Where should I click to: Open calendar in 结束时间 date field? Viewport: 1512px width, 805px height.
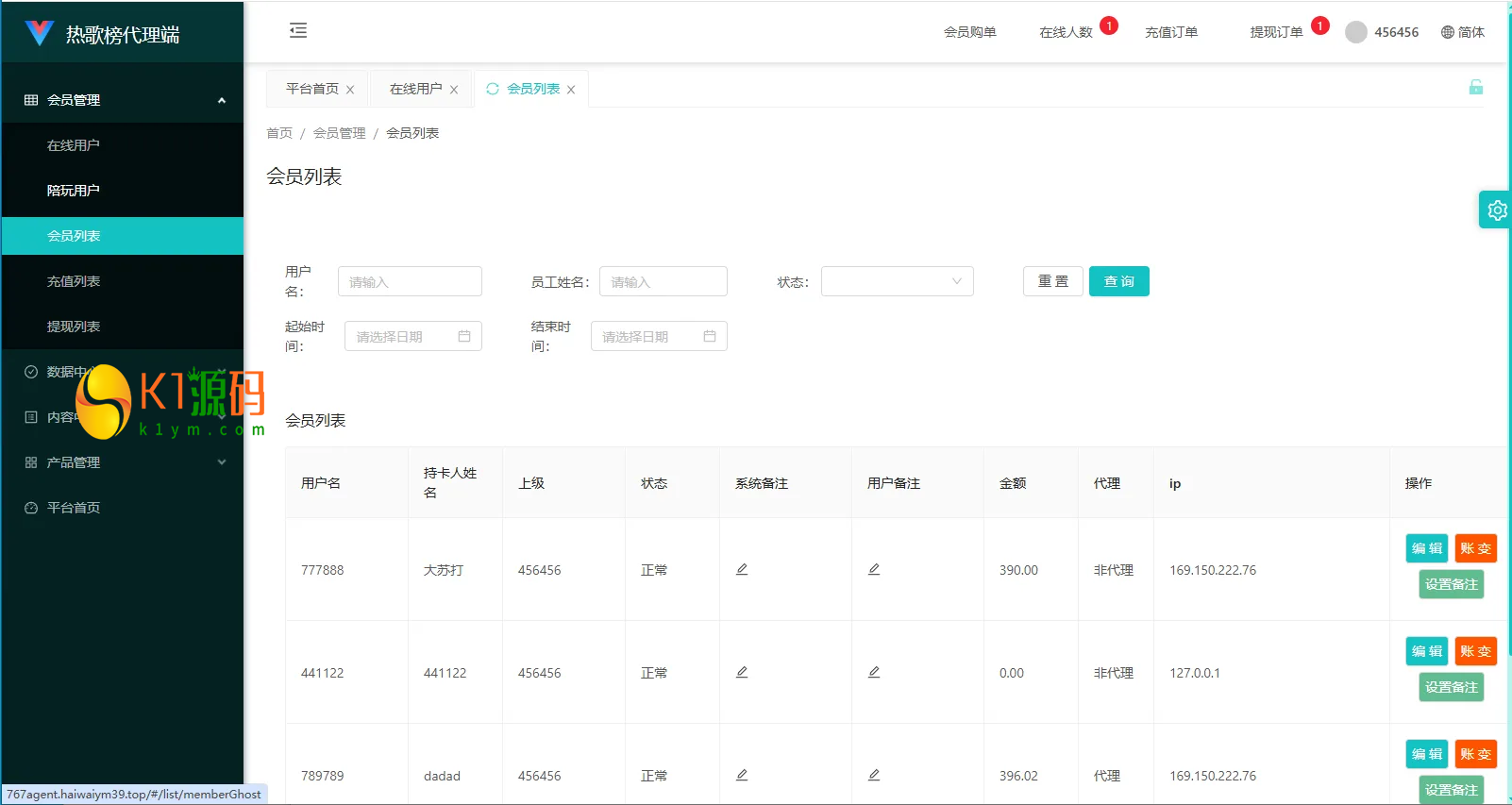point(710,336)
